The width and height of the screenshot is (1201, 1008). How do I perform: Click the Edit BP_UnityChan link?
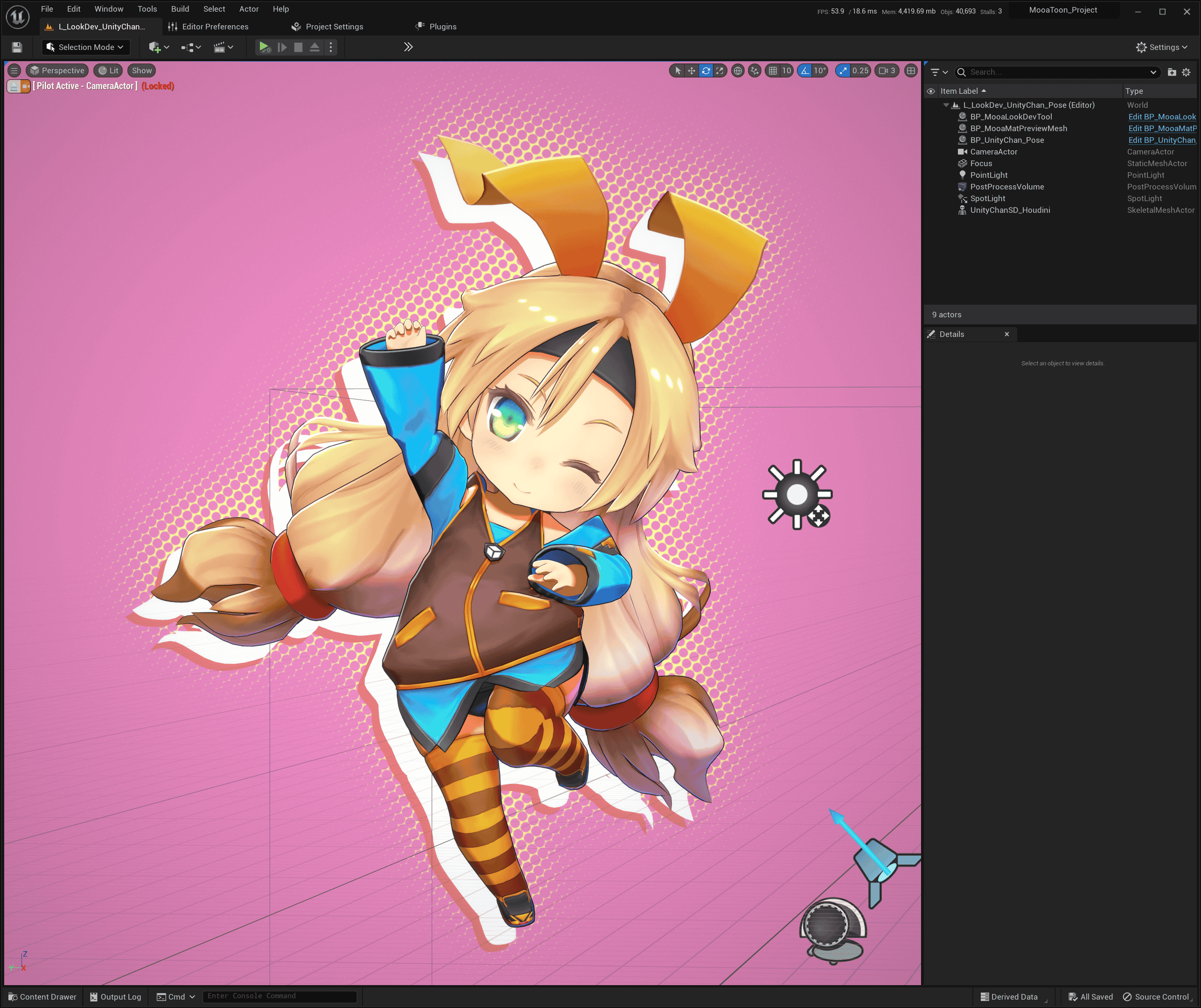(1161, 140)
